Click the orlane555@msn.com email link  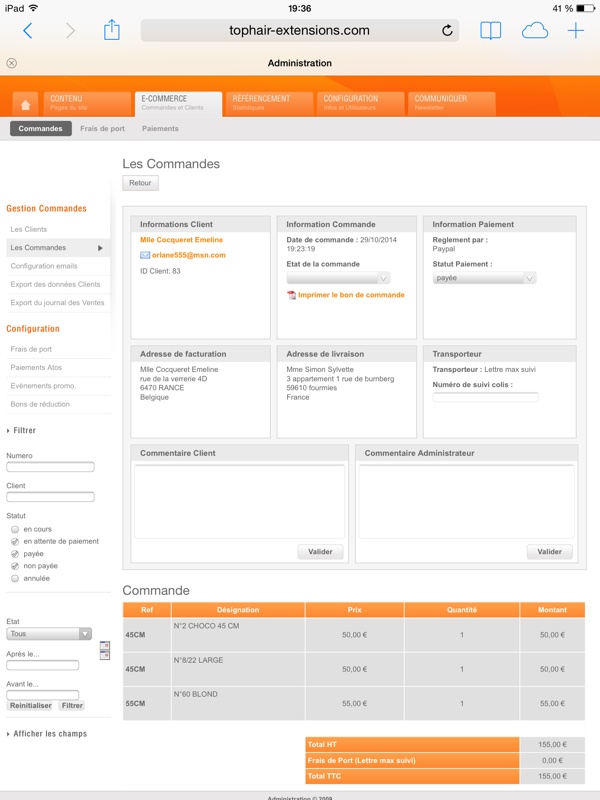[188, 255]
